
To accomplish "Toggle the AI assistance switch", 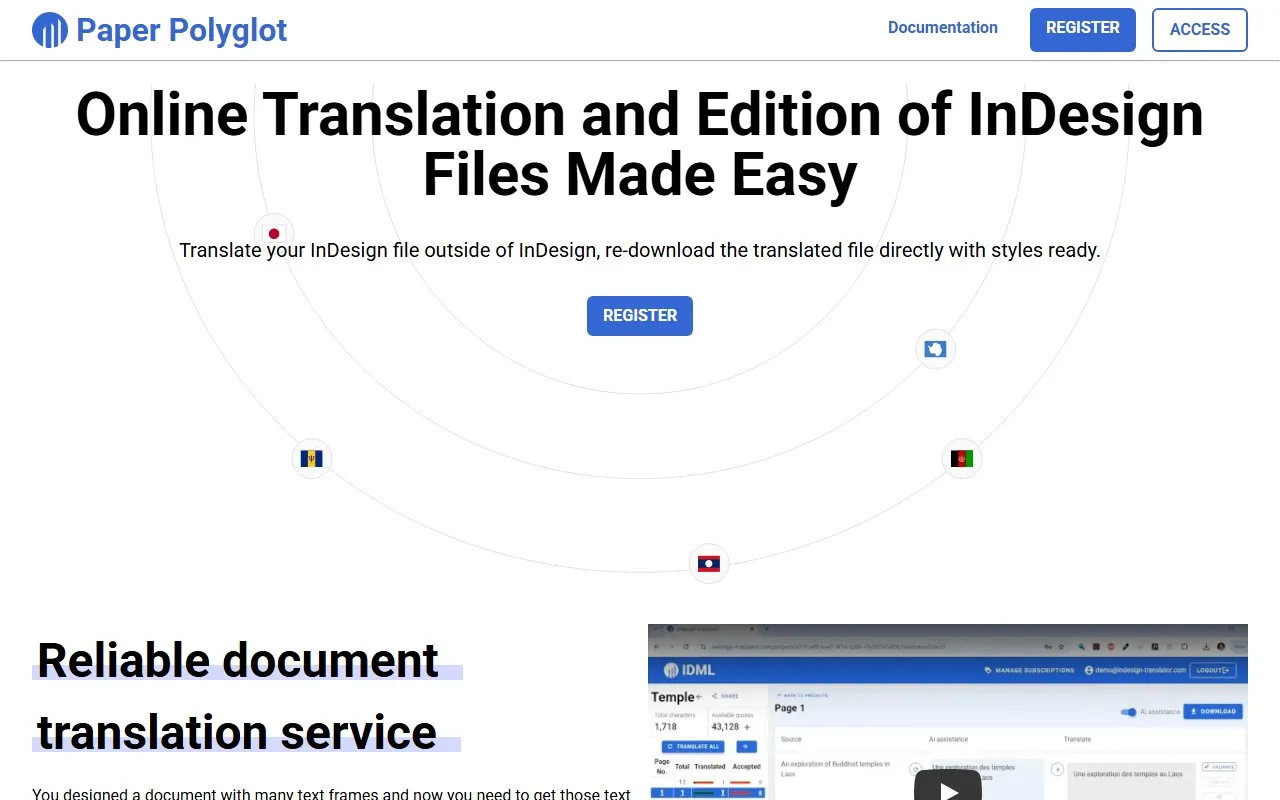I will coord(1130,711).
